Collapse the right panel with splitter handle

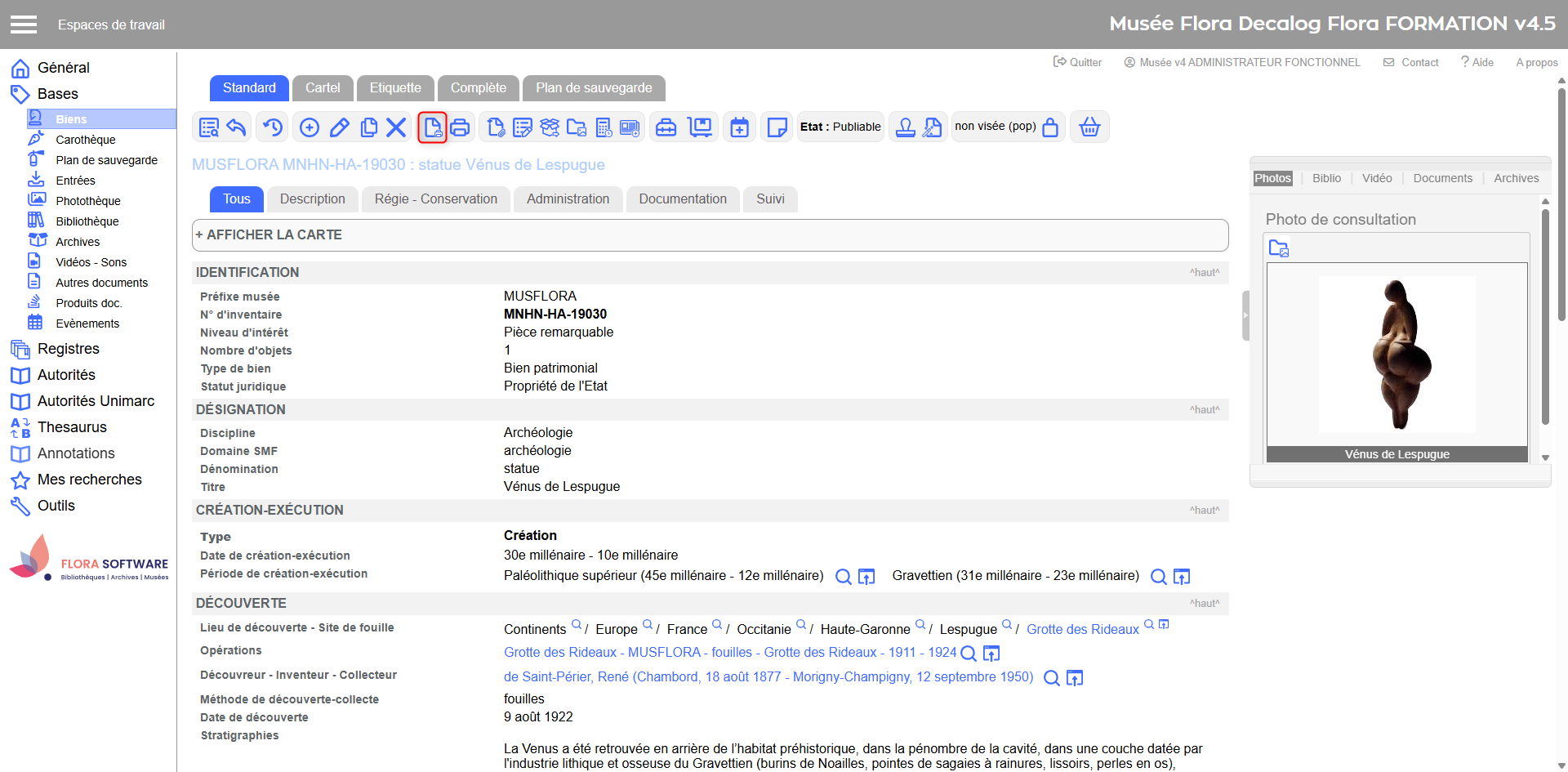pyautogui.click(x=1245, y=315)
